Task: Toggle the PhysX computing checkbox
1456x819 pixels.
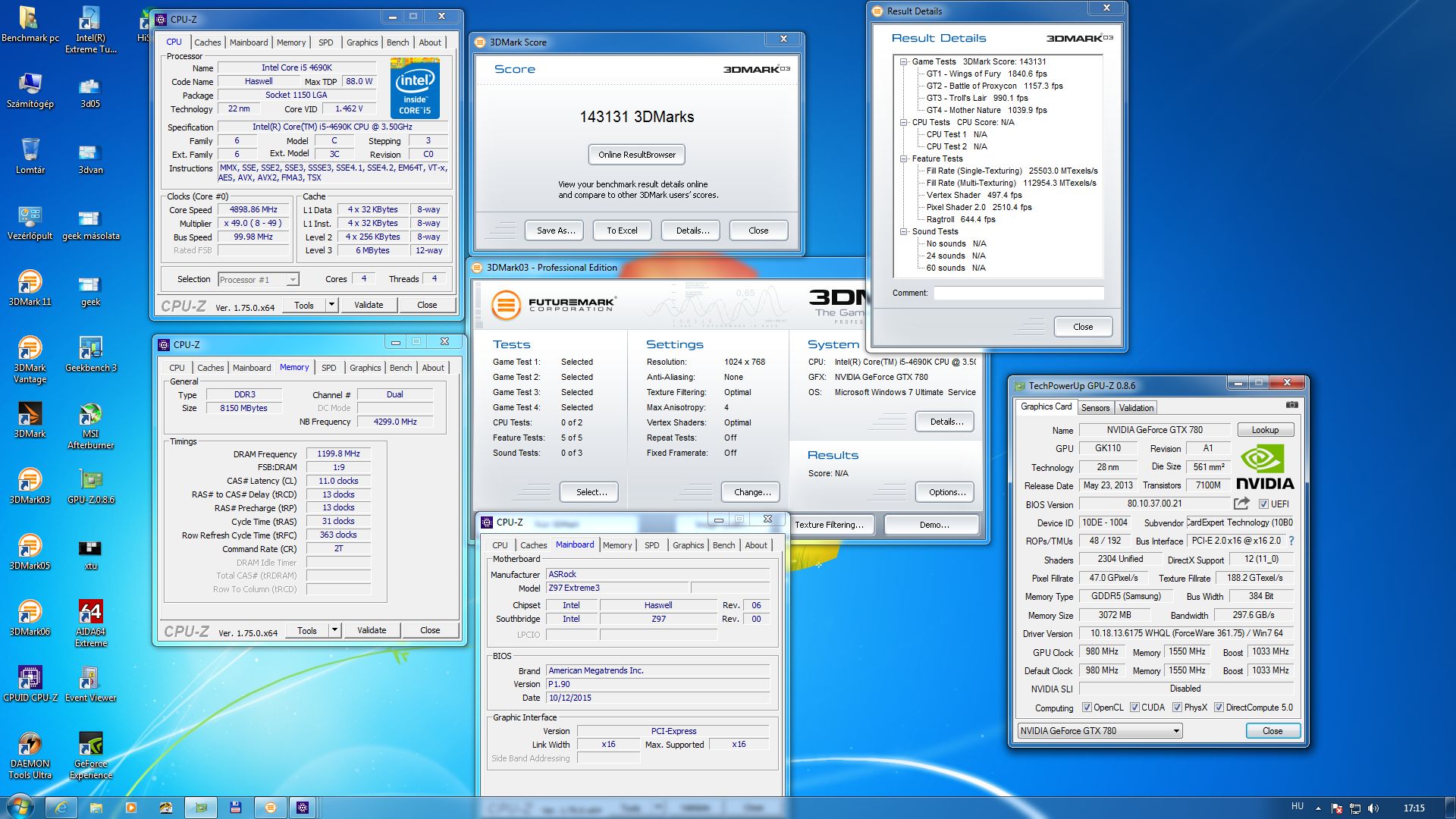Action: [1177, 708]
